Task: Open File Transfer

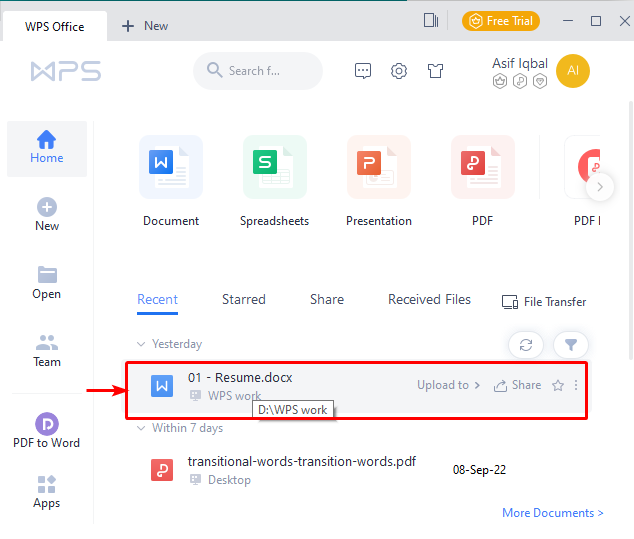Action: pyautogui.click(x=544, y=302)
